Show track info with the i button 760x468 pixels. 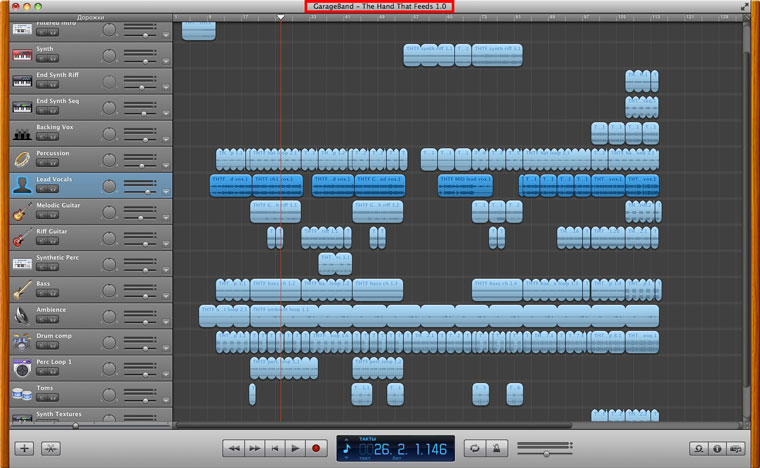(x=715, y=449)
